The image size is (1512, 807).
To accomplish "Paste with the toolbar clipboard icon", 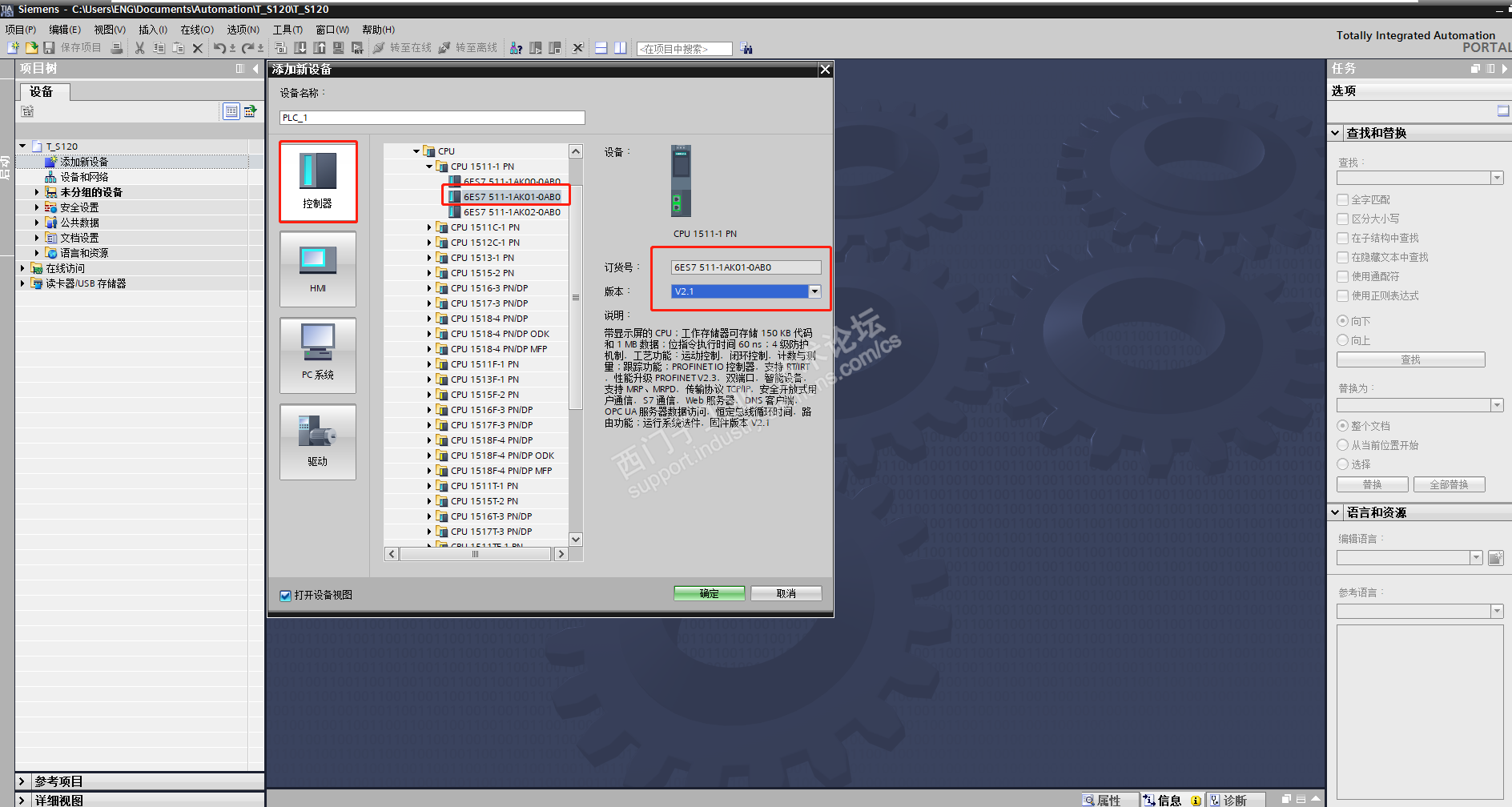I will (179, 48).
